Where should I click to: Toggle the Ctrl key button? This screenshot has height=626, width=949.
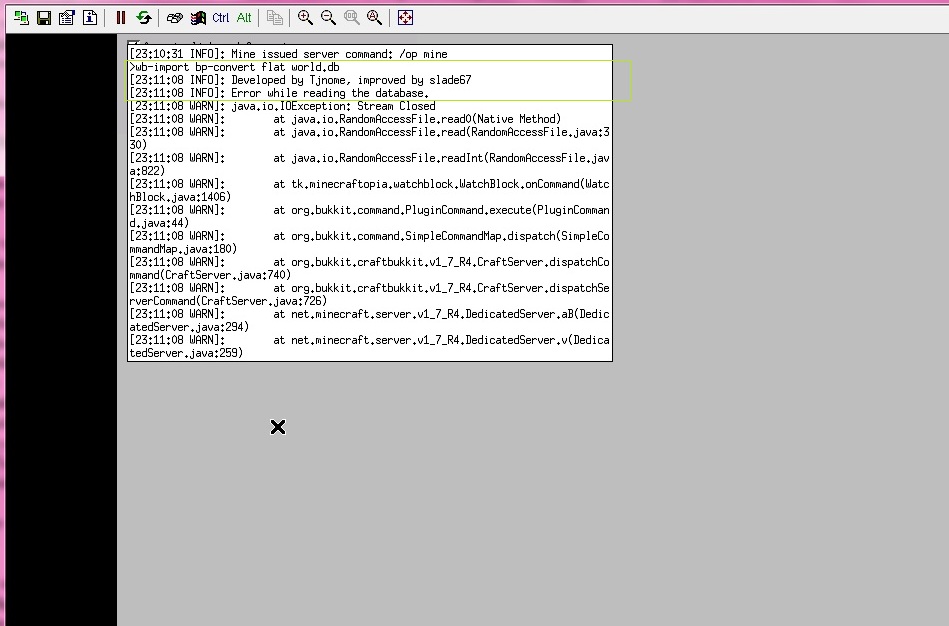coord(220,18)
